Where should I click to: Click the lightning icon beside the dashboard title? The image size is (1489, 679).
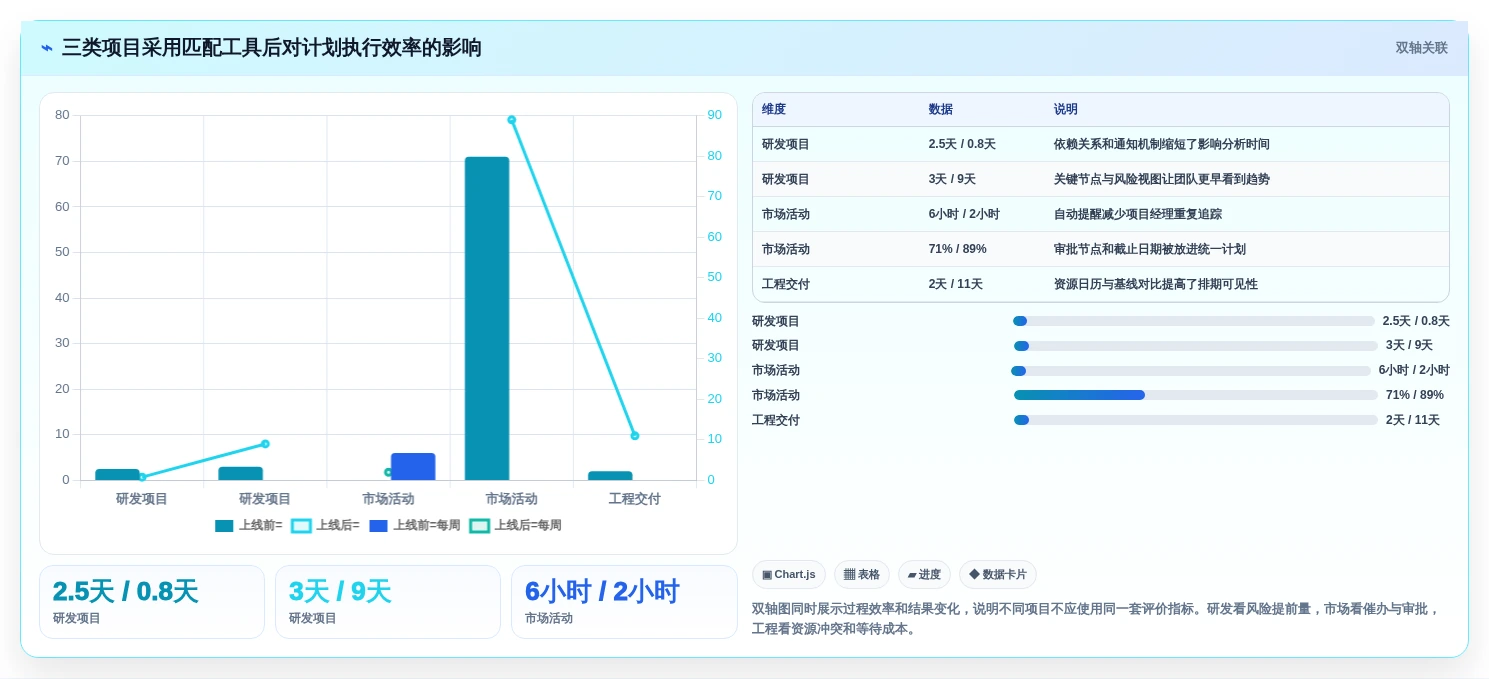tap(47, 48)
